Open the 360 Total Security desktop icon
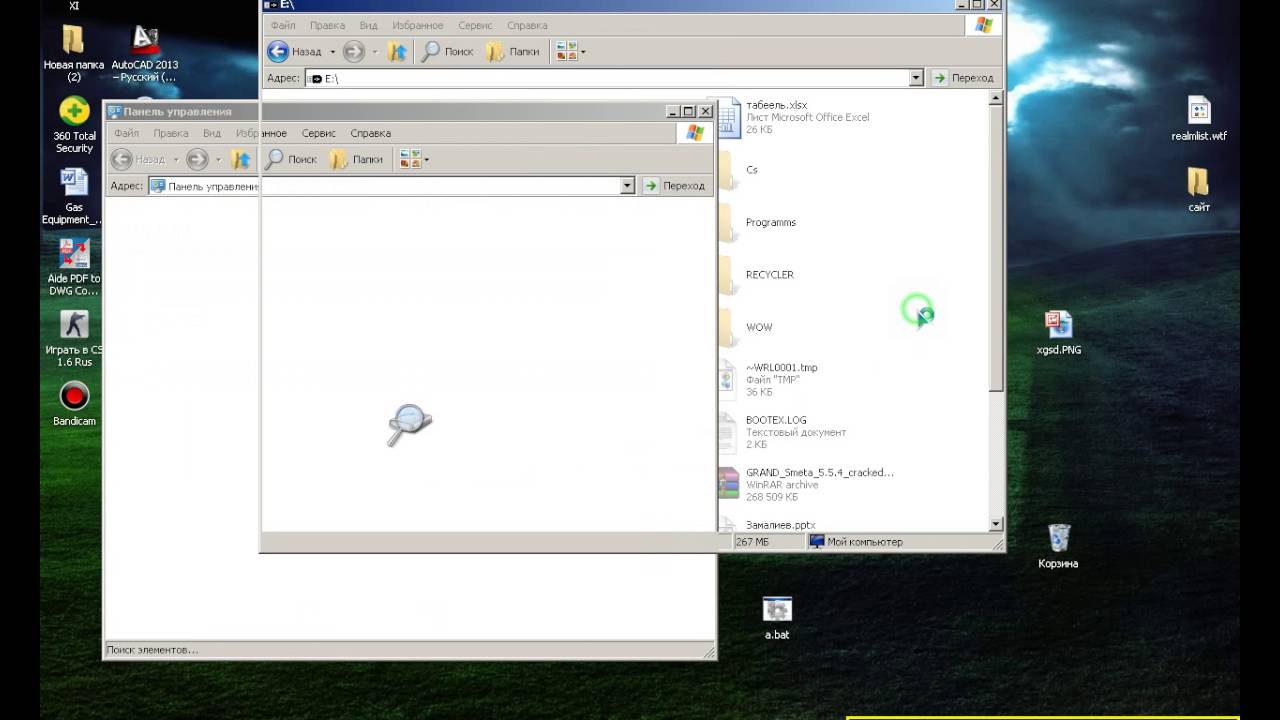Screen dimensions: 1280x720 74,125
